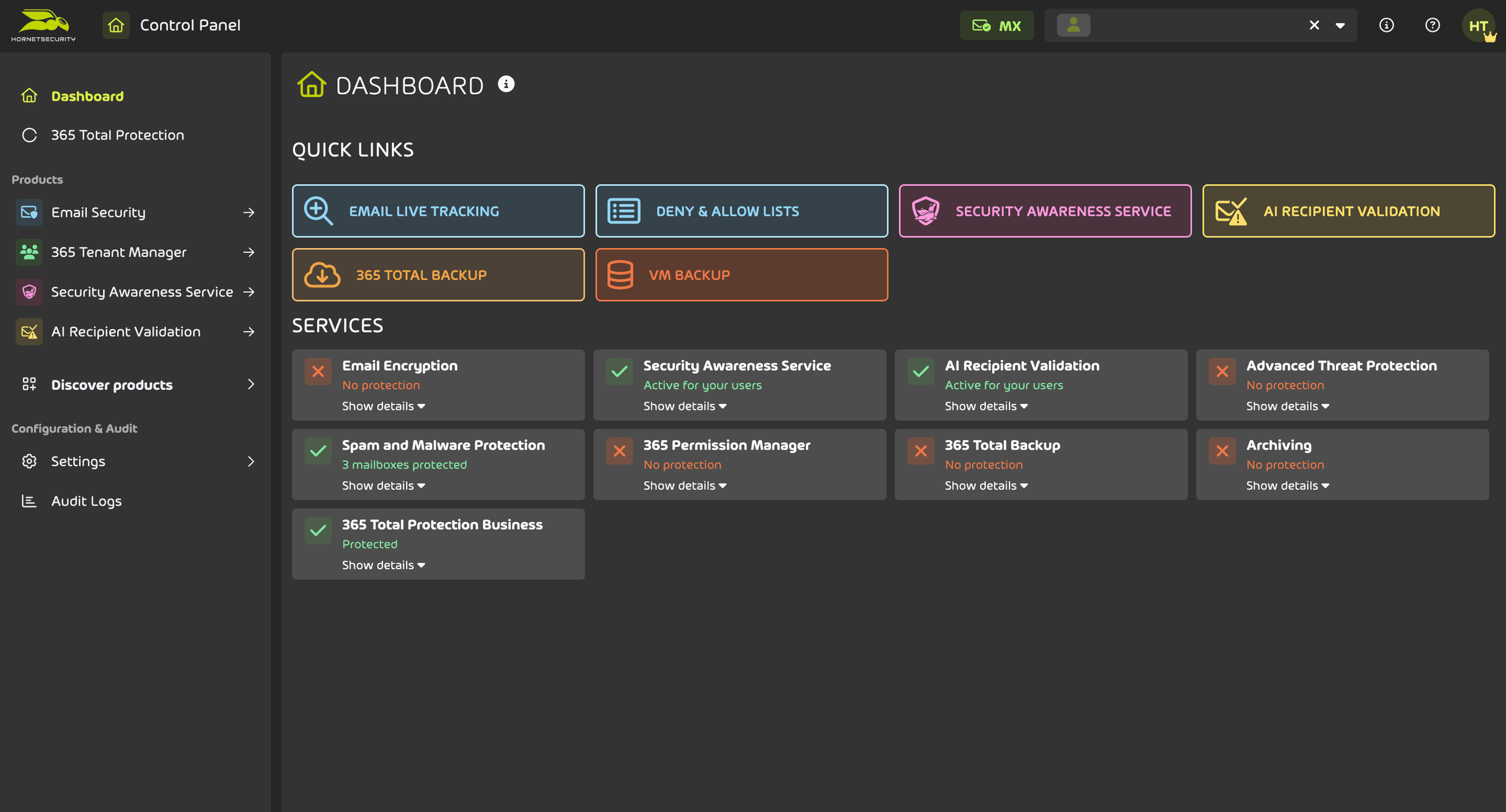The image size is (1506, 812).
Task: Click the red X on Email Encryption
Action: [x=318, y=372]
